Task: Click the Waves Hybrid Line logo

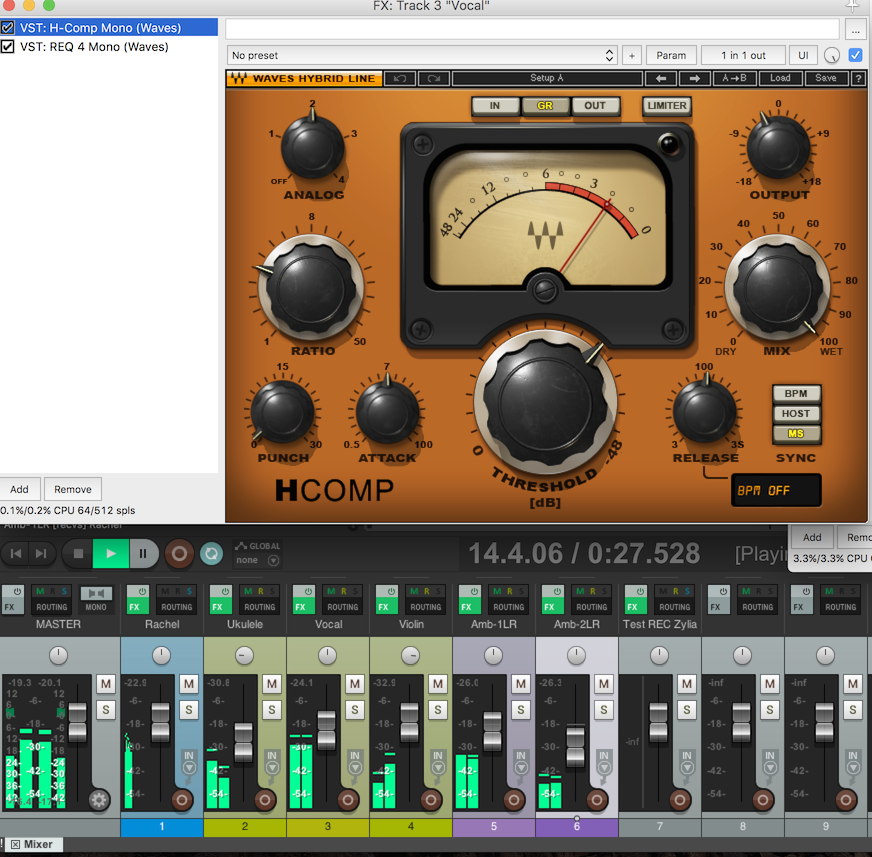Action: click(x=304, y=78)
